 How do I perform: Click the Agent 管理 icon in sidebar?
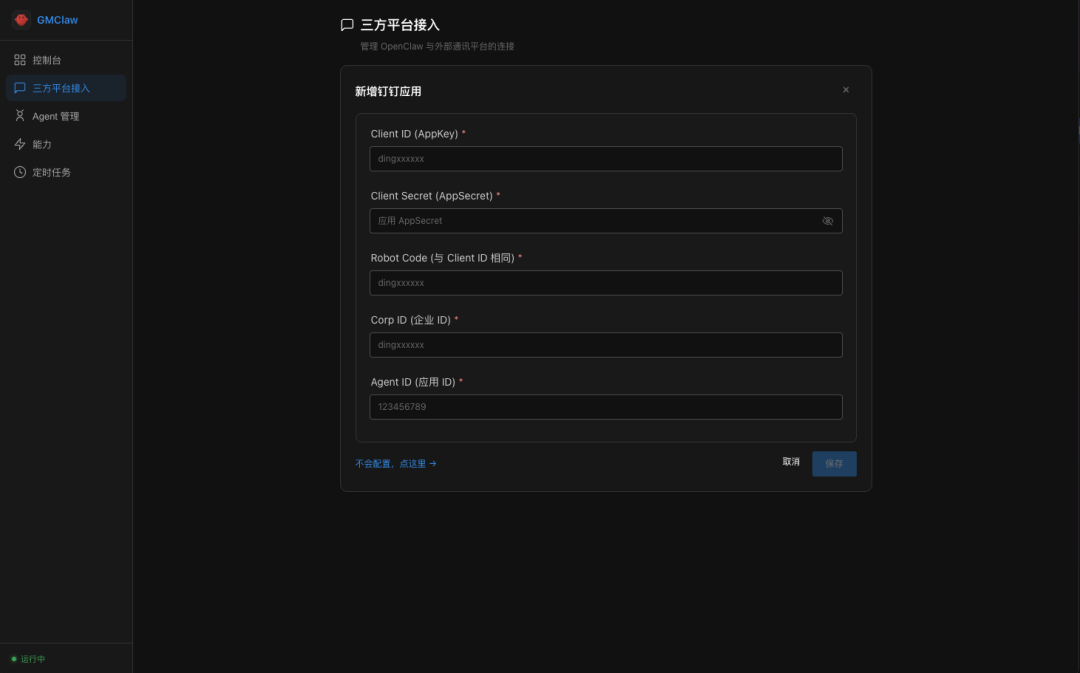(20, 116)
